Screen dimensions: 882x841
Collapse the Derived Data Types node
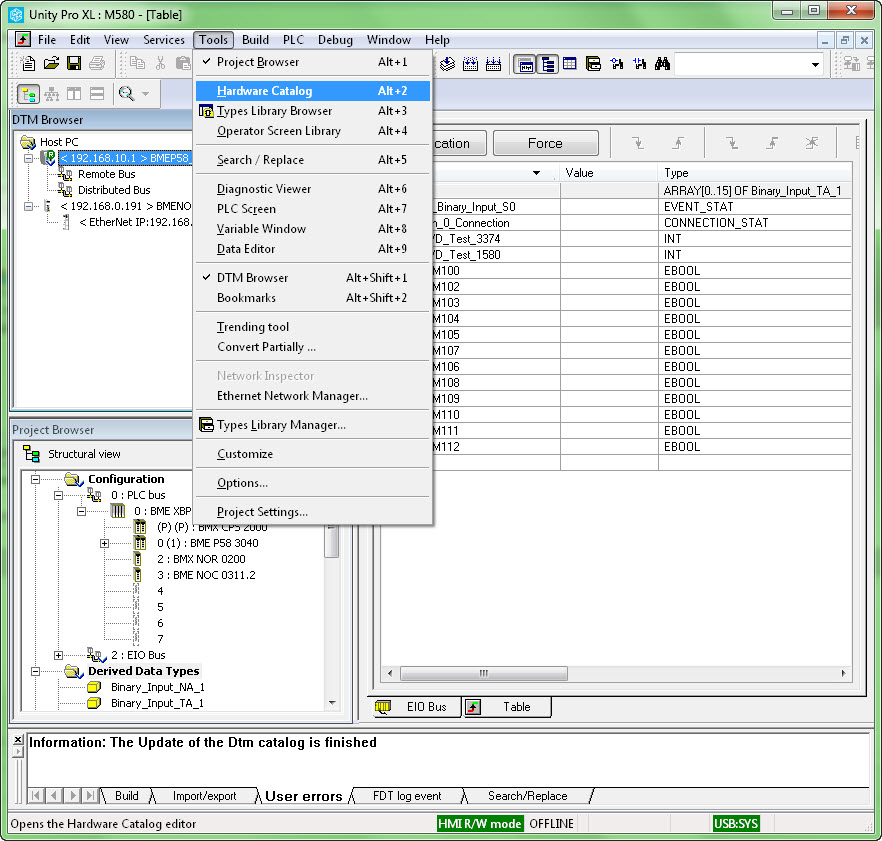(35, 672)
